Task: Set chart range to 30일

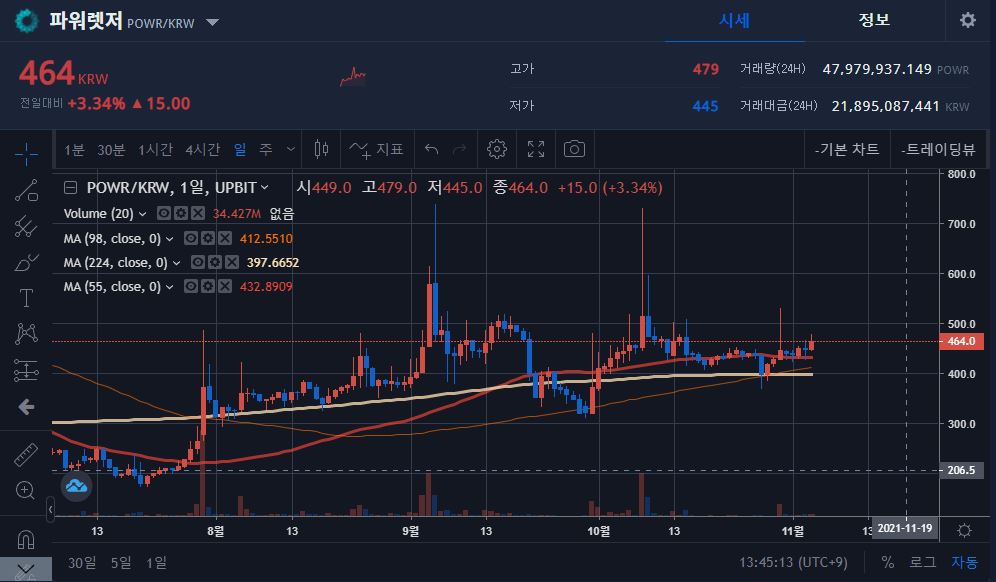Action: pos(82,563)
